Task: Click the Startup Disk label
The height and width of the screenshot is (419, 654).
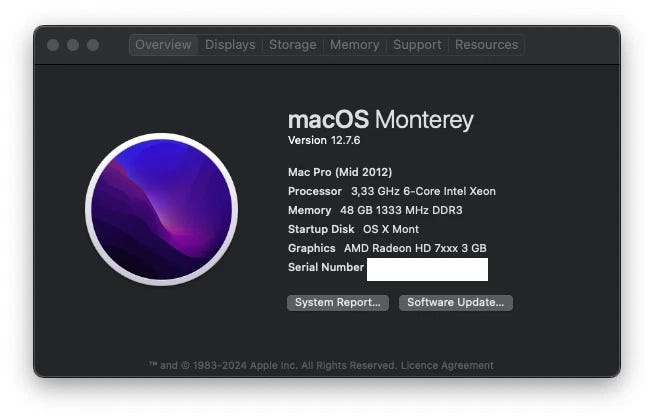Action: pyautogui.click(x=321, y=229)
